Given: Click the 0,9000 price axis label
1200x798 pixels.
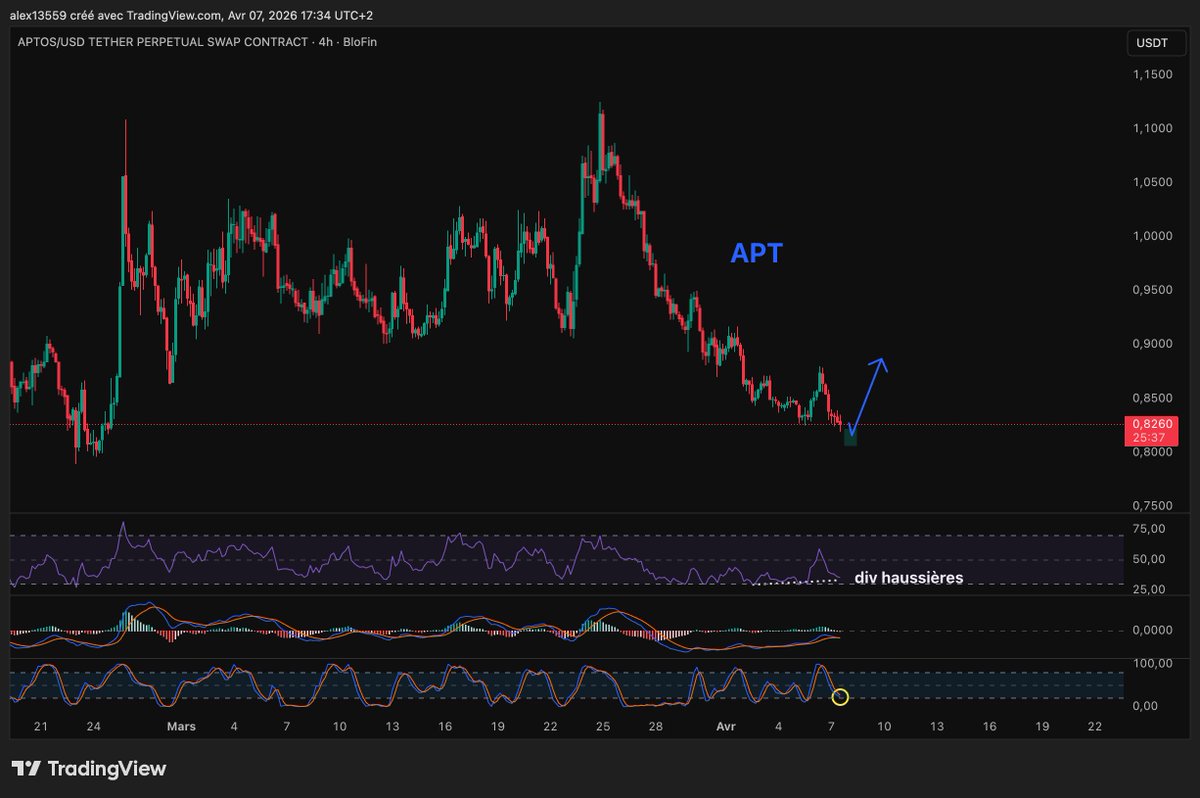Looking at the screenshot, I should pos(1153,345).
